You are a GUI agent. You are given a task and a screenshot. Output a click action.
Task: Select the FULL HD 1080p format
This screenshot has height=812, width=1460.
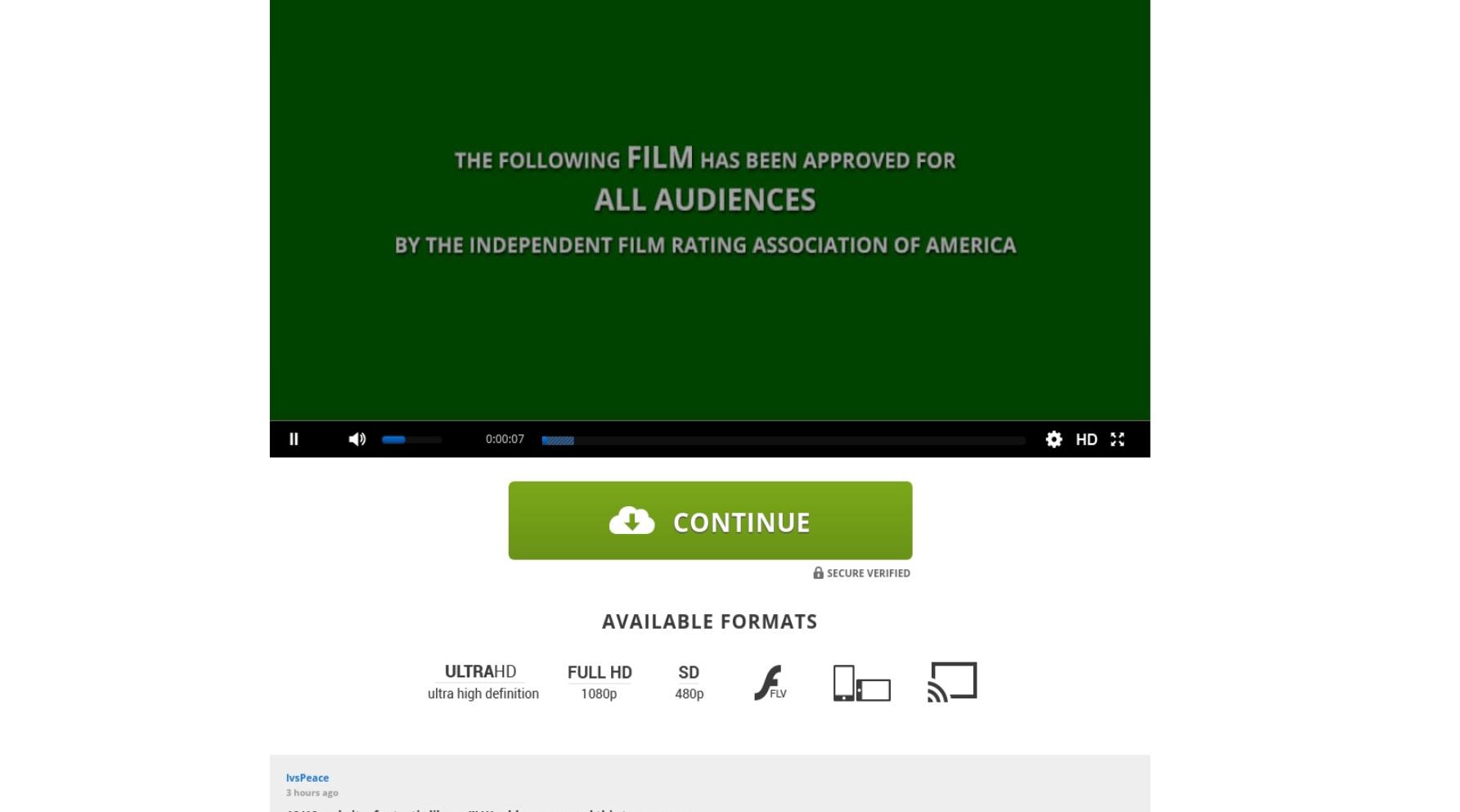click(x=600, y=682)
